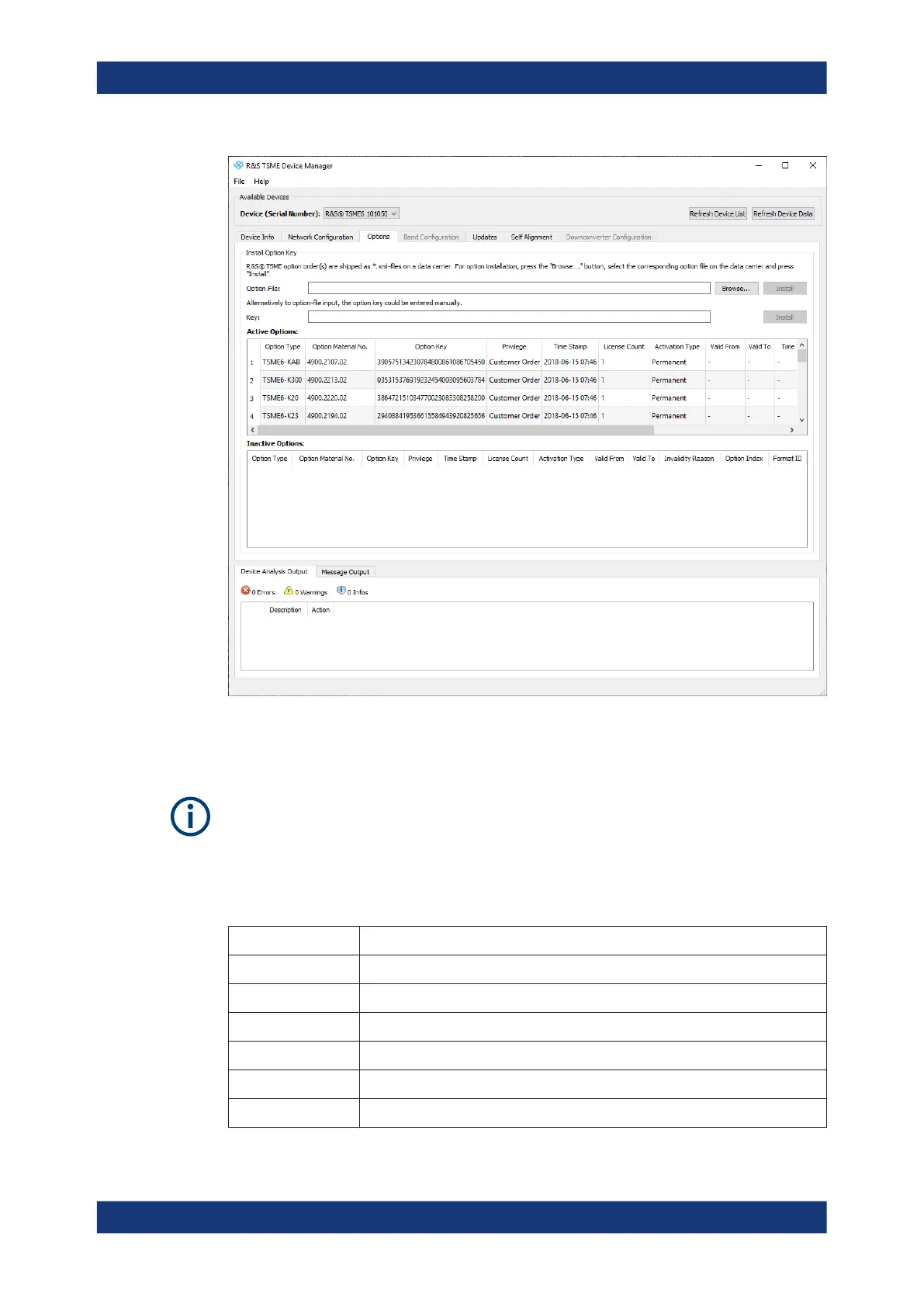Open the Self Alignment tab
This screenshot has height=1307, width=924.
point(531,237)
